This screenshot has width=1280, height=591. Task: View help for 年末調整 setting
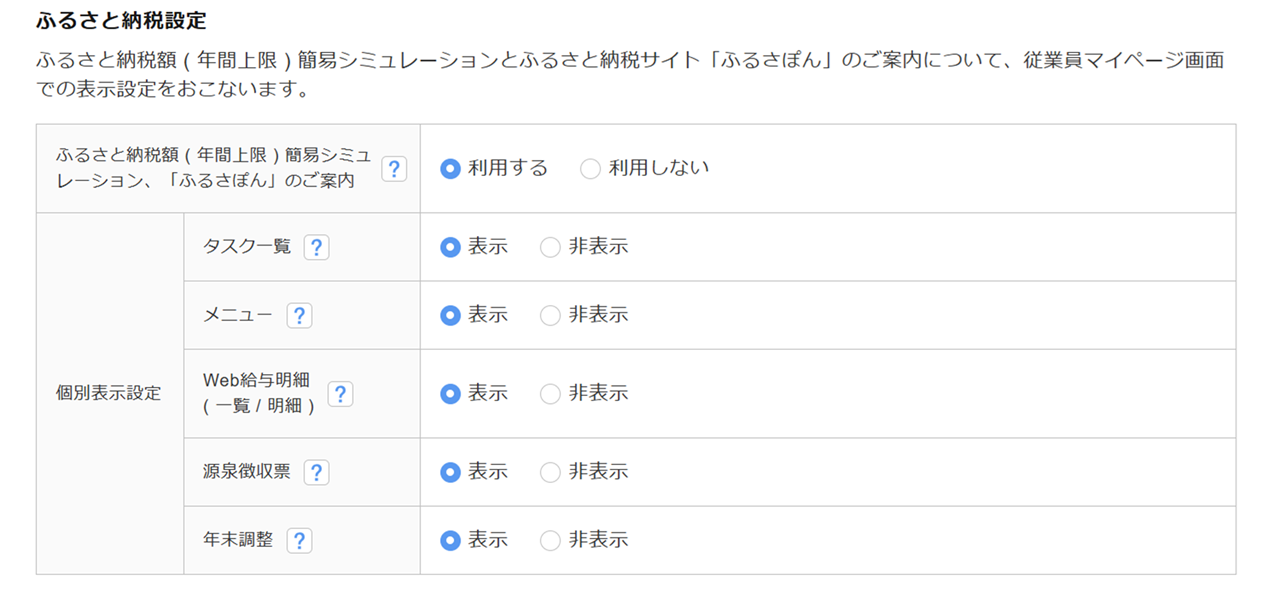tap(299, 541)
